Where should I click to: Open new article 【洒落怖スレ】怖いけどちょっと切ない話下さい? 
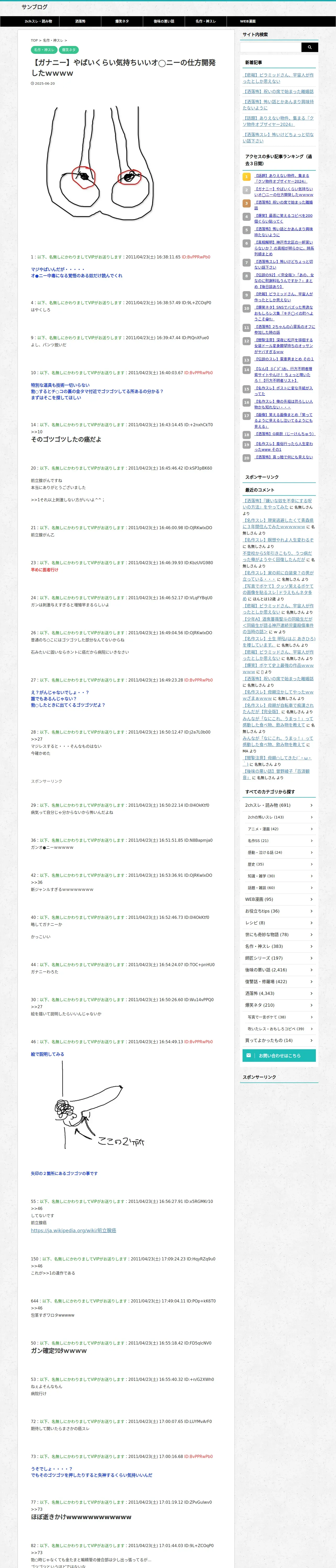pyautogui.click(x=278, y=137)
